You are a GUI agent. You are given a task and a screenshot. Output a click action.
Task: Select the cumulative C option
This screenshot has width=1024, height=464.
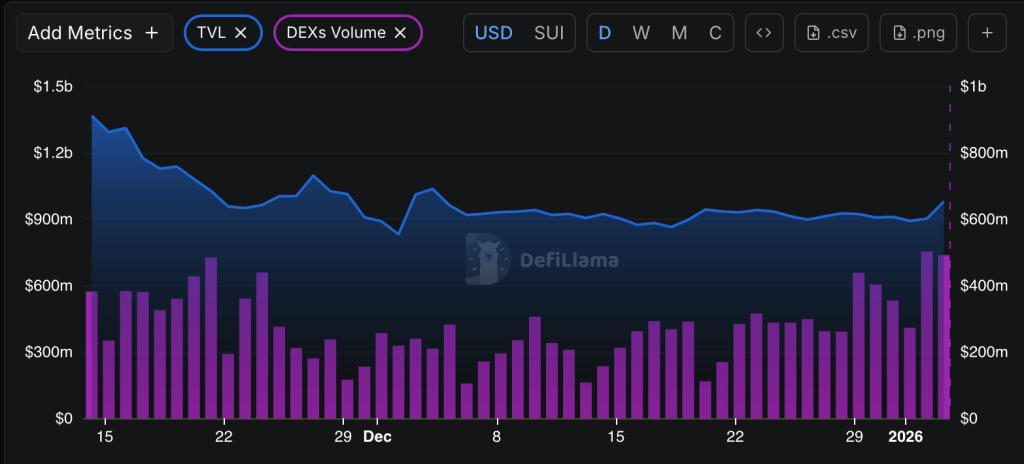point(715,33)
